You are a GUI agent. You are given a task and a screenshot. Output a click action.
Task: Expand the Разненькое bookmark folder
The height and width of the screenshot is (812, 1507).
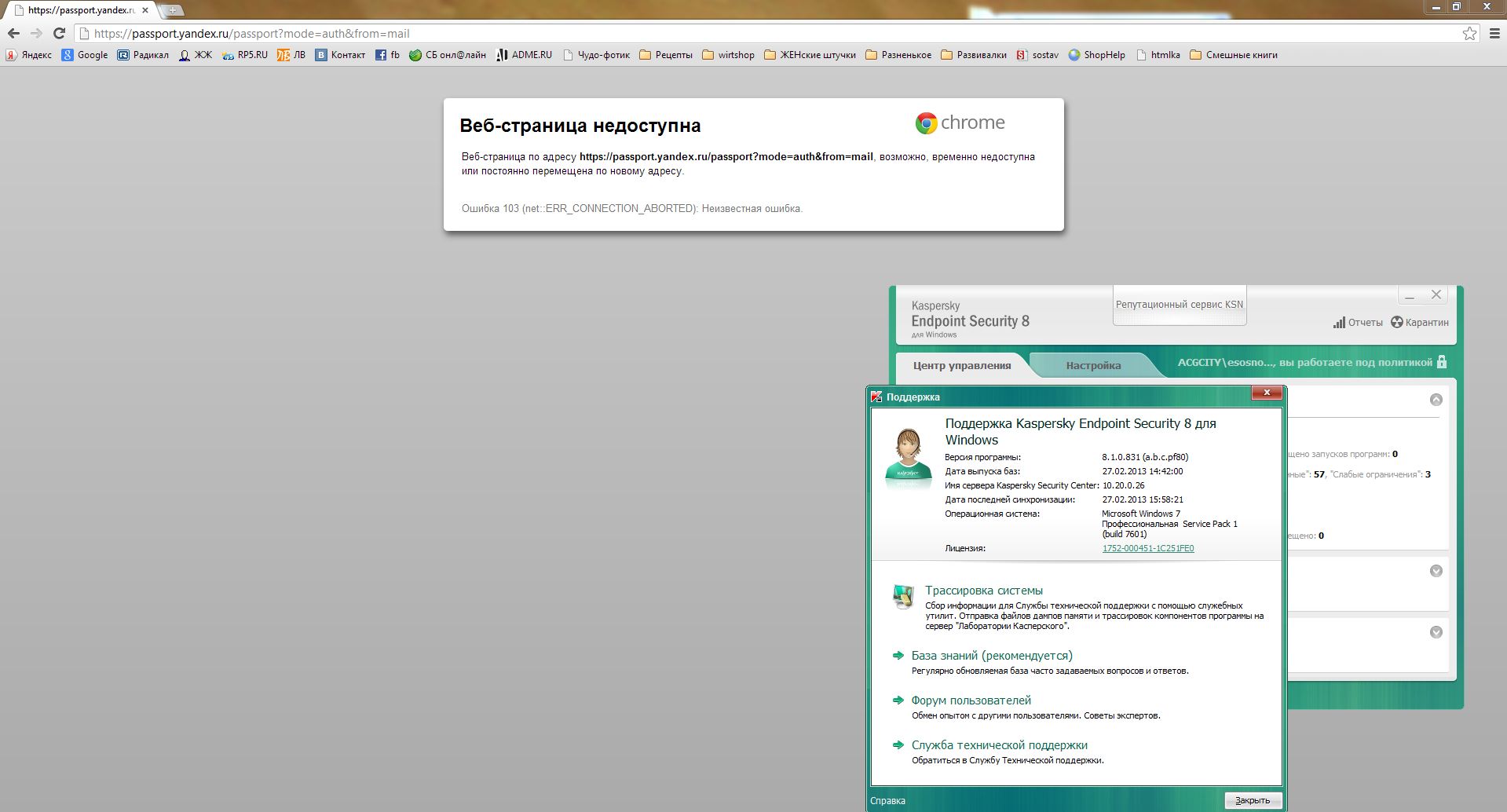click(x=898, y=55)
